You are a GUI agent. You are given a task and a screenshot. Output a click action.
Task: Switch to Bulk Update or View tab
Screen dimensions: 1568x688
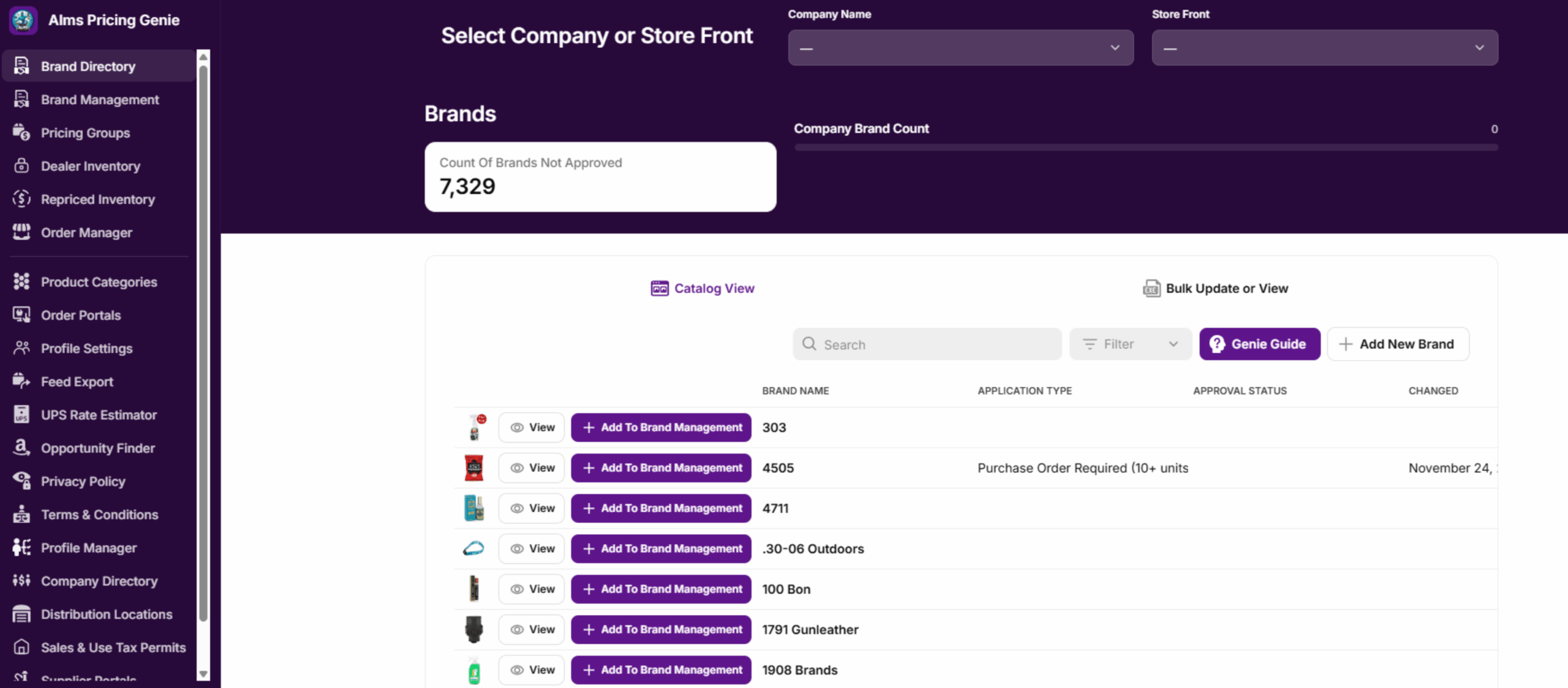tap(1216, 288)
